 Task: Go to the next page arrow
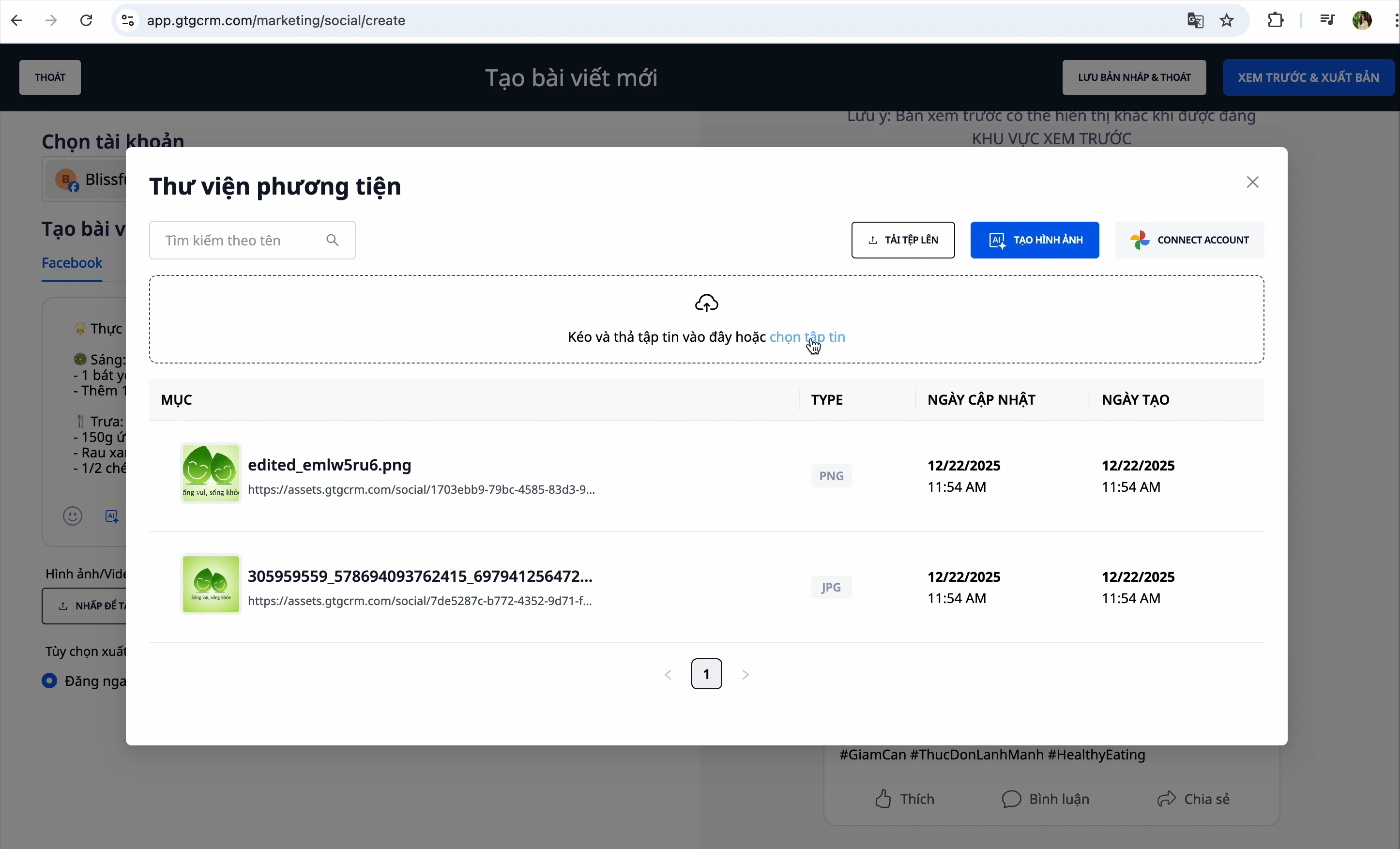[746, 675]
